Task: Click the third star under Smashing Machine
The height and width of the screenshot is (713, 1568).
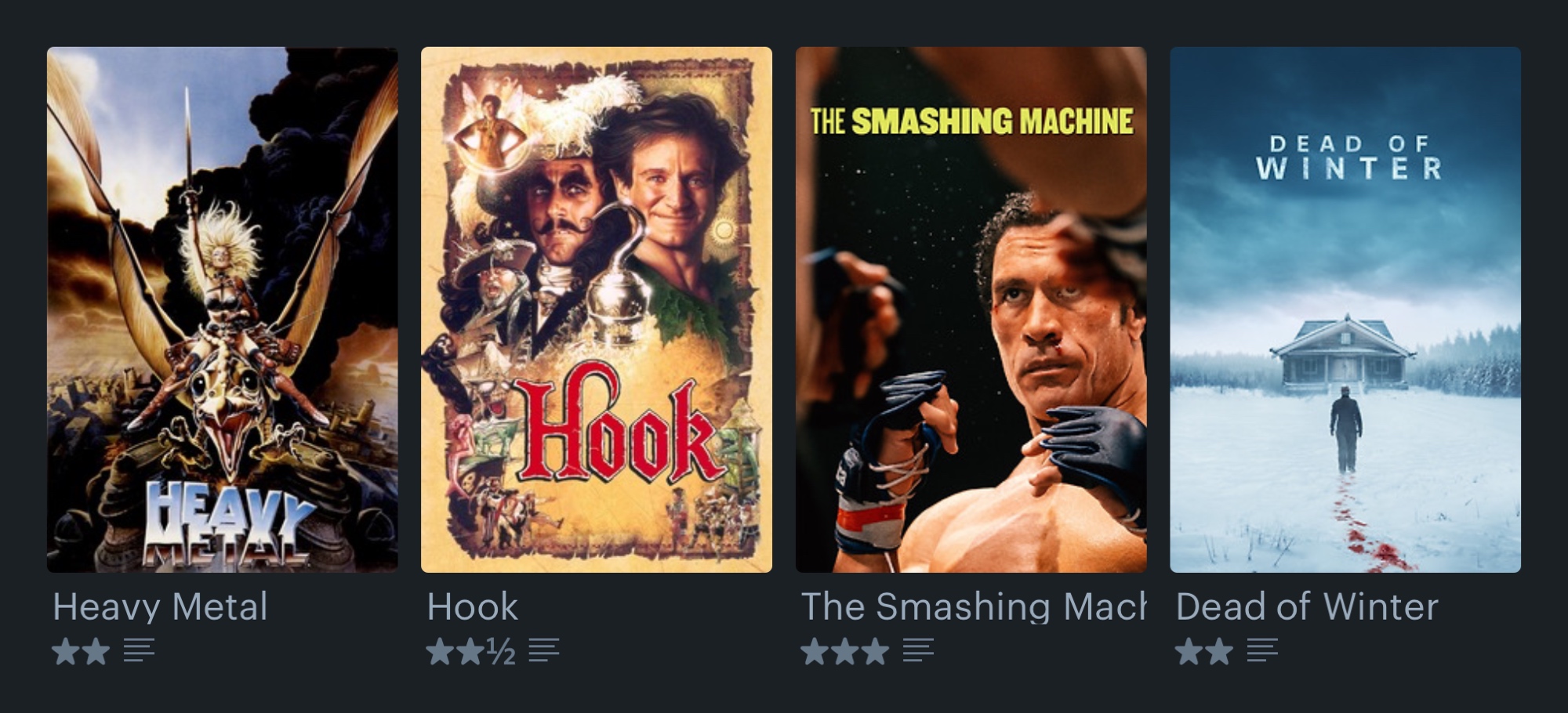Action: tap(875, 651)
